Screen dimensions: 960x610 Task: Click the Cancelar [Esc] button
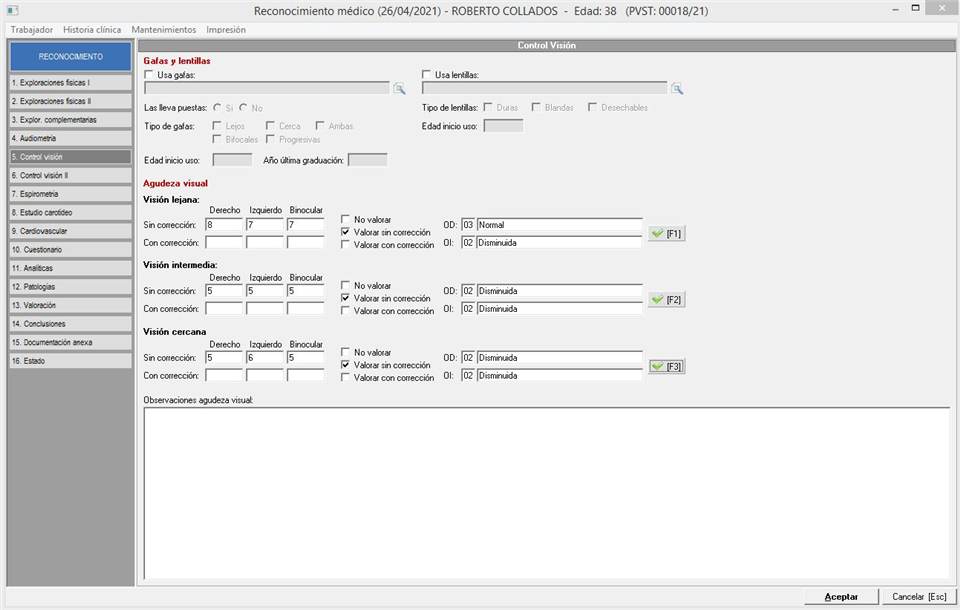coord(919,597)
